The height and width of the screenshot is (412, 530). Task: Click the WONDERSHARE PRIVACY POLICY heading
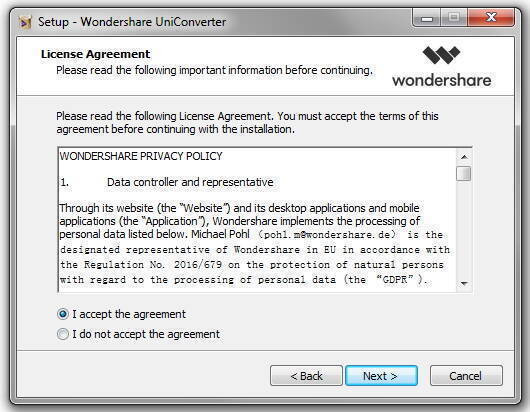coord(141,156)
